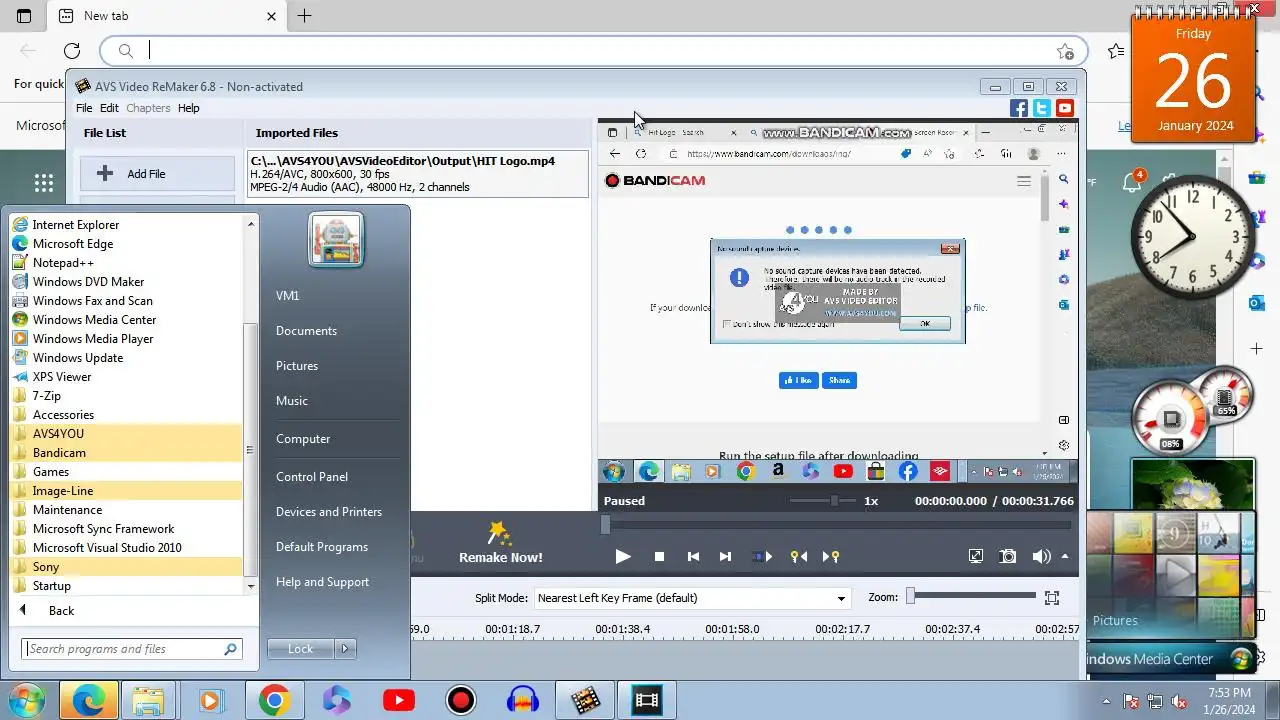
Task: Click zoom-to-fit icon beside Zoom slider
Action: 1051,598
